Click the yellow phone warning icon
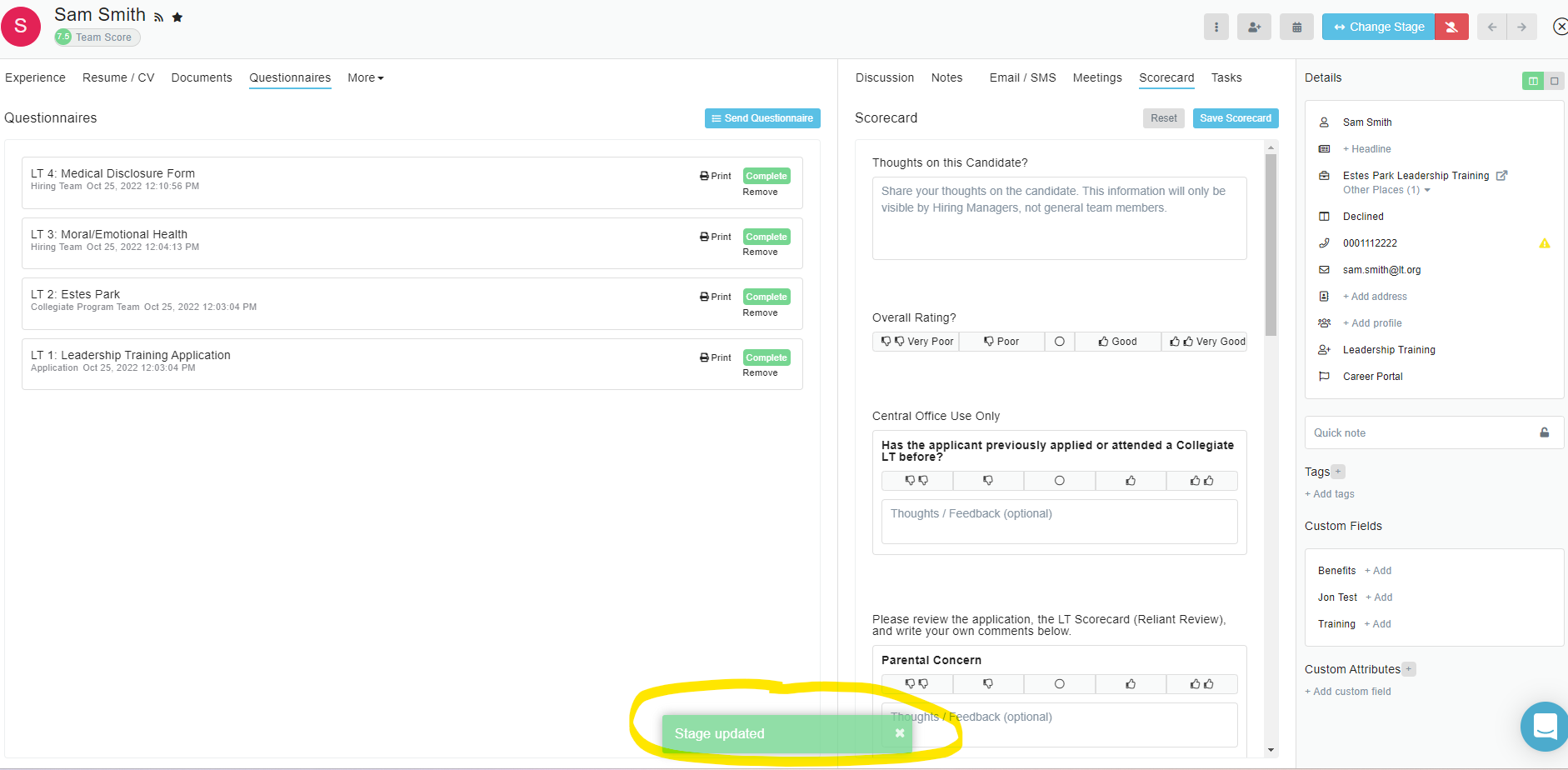Screen dimensions: 1568x770 (x=1544, y=243)
